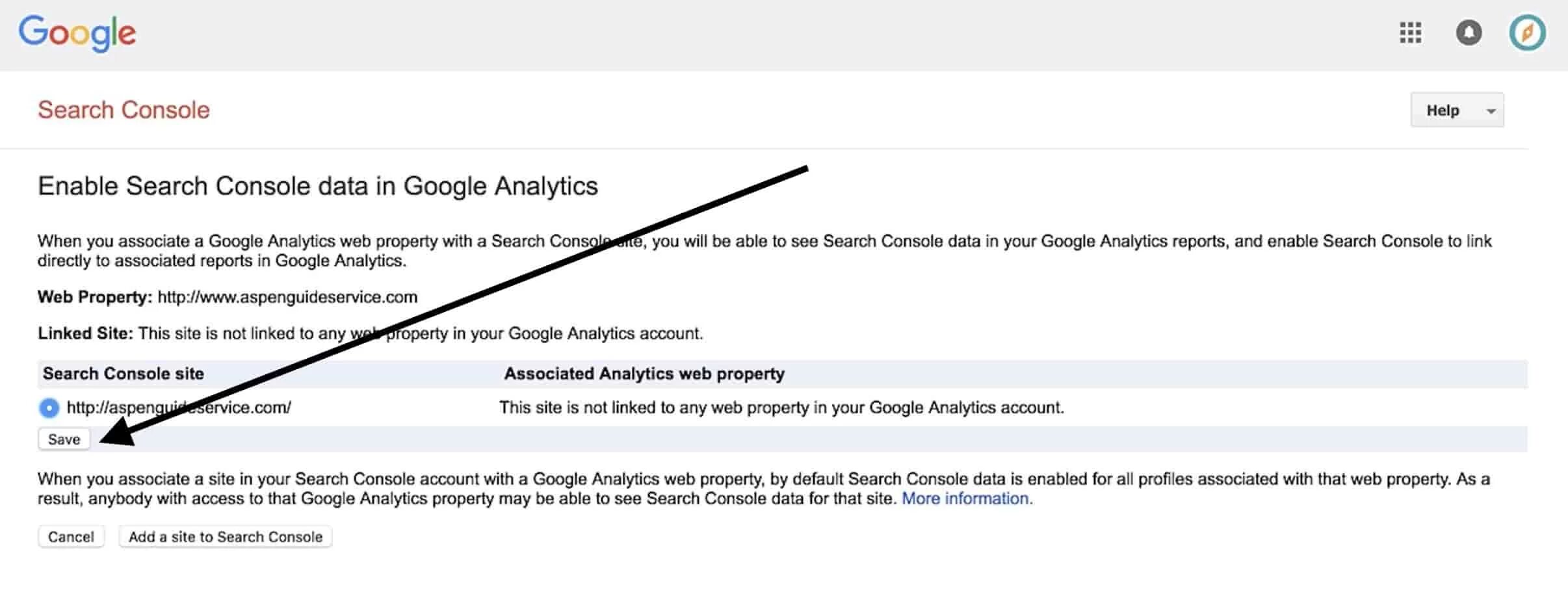Open the account profile avatar

tap(1527, 32)
